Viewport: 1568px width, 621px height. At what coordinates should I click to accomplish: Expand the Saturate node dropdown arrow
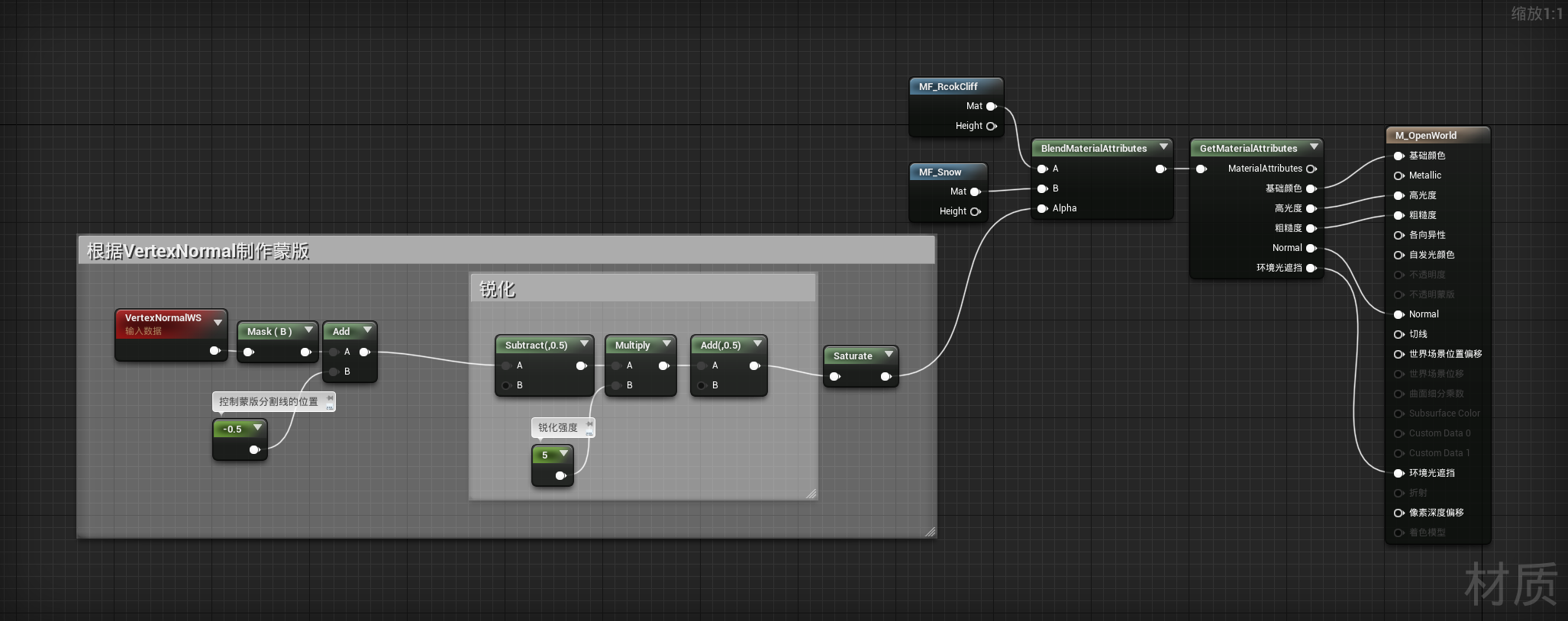(x=889, y=355)
